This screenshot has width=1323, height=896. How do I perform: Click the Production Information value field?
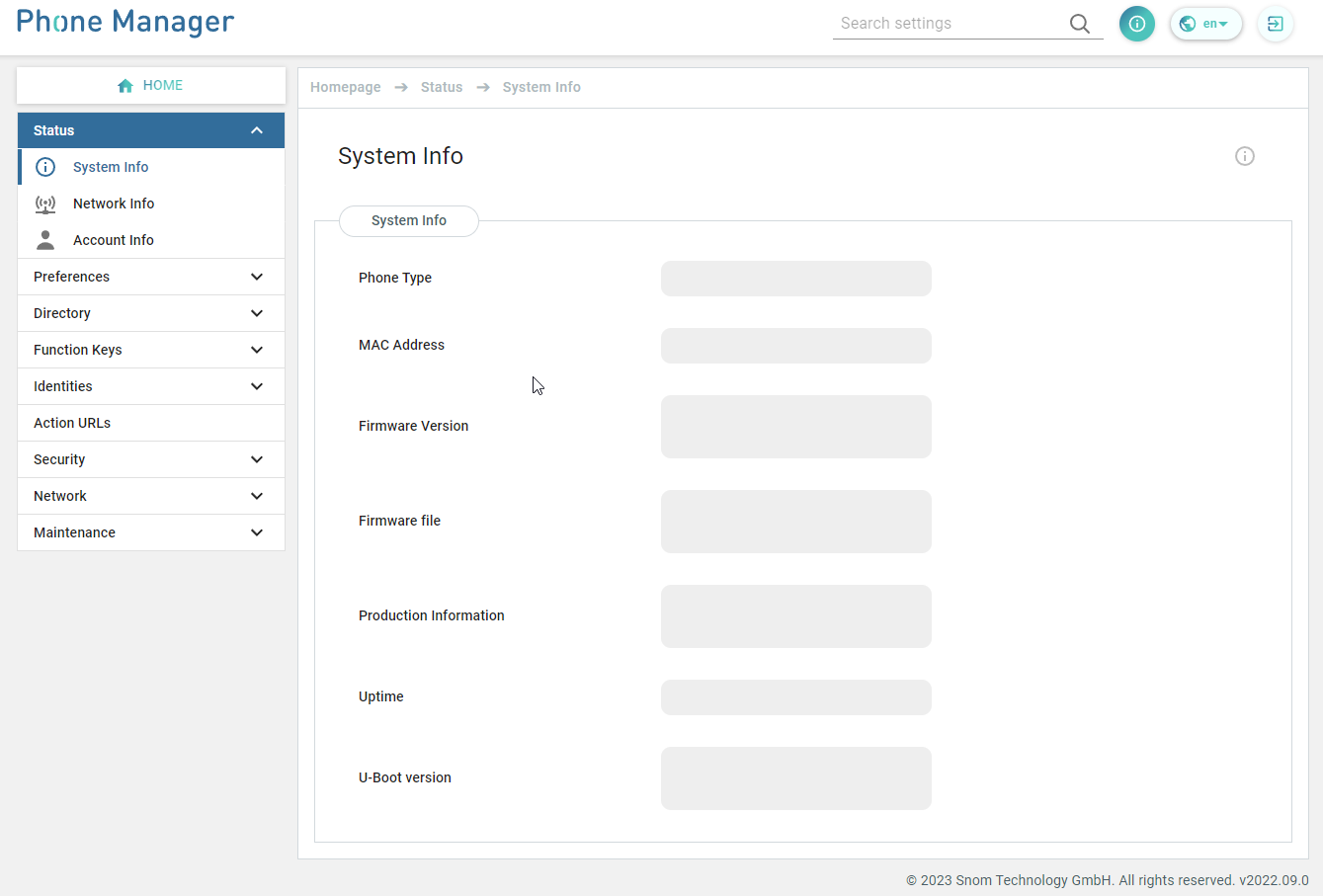[796, 616]
